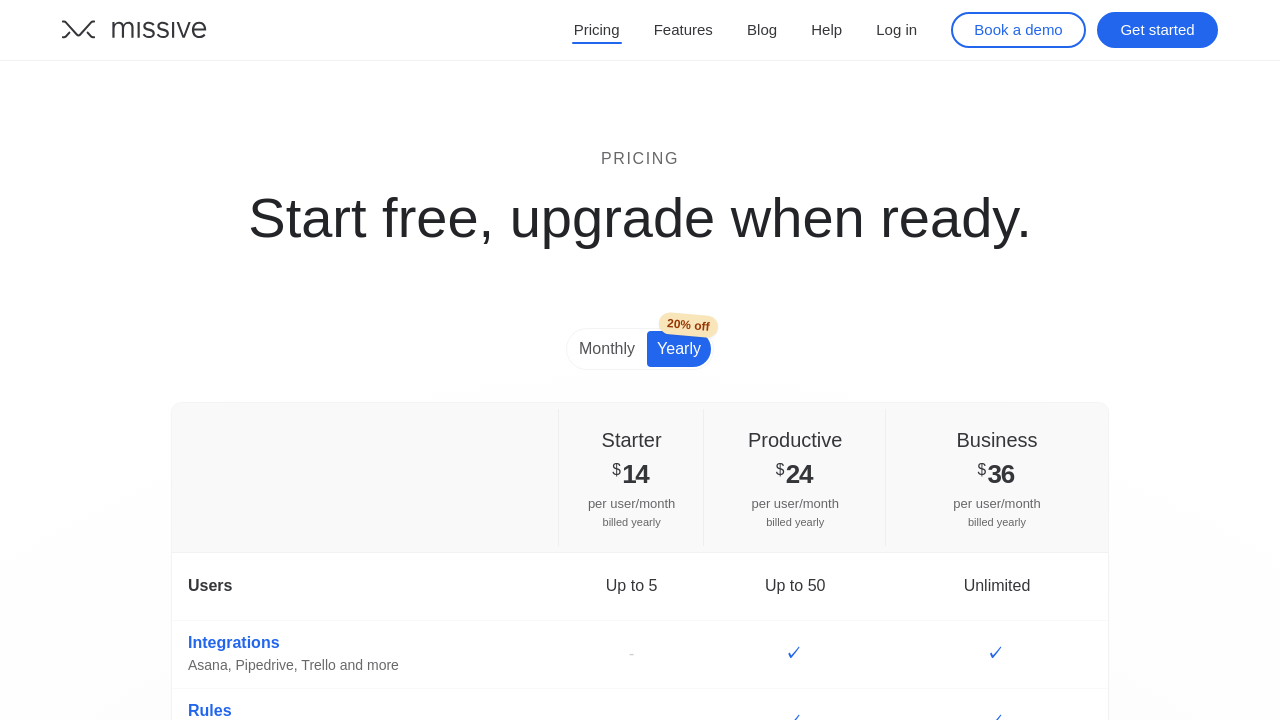Open the Help page
The height and width of the screenshot is (720, 1280).
[826, 30]
